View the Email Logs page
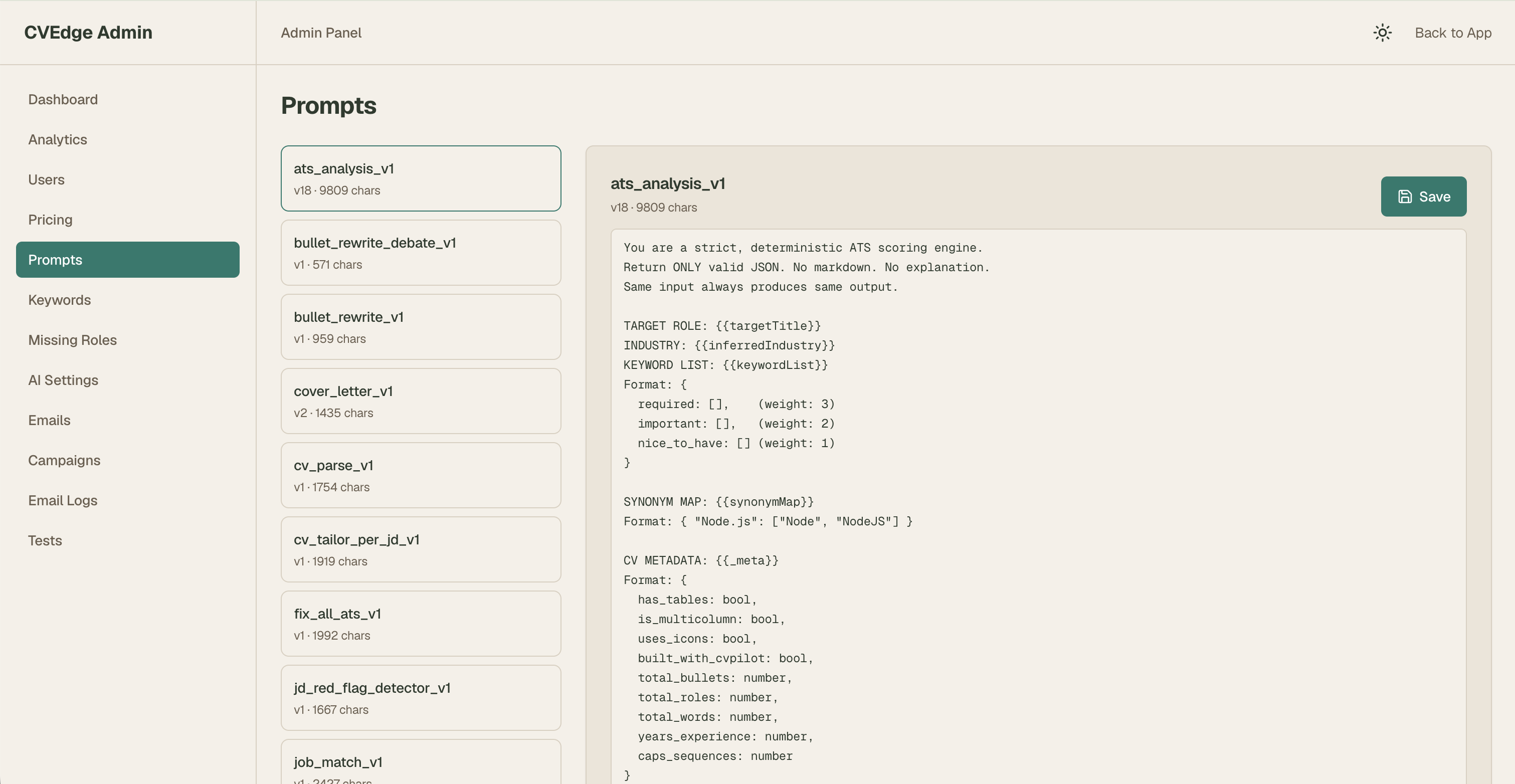Viewport: 1515px width, 784px height. click(128, 500)
